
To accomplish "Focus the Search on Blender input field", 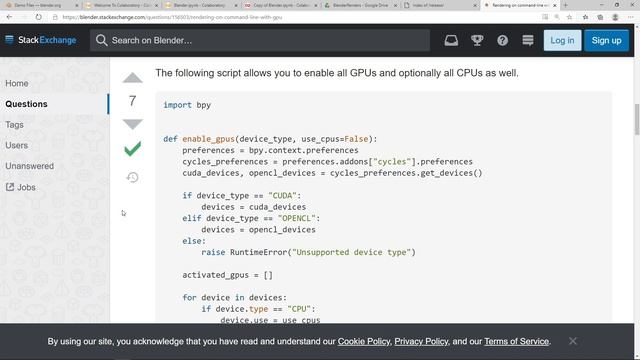I will click(x=260, y=40).
